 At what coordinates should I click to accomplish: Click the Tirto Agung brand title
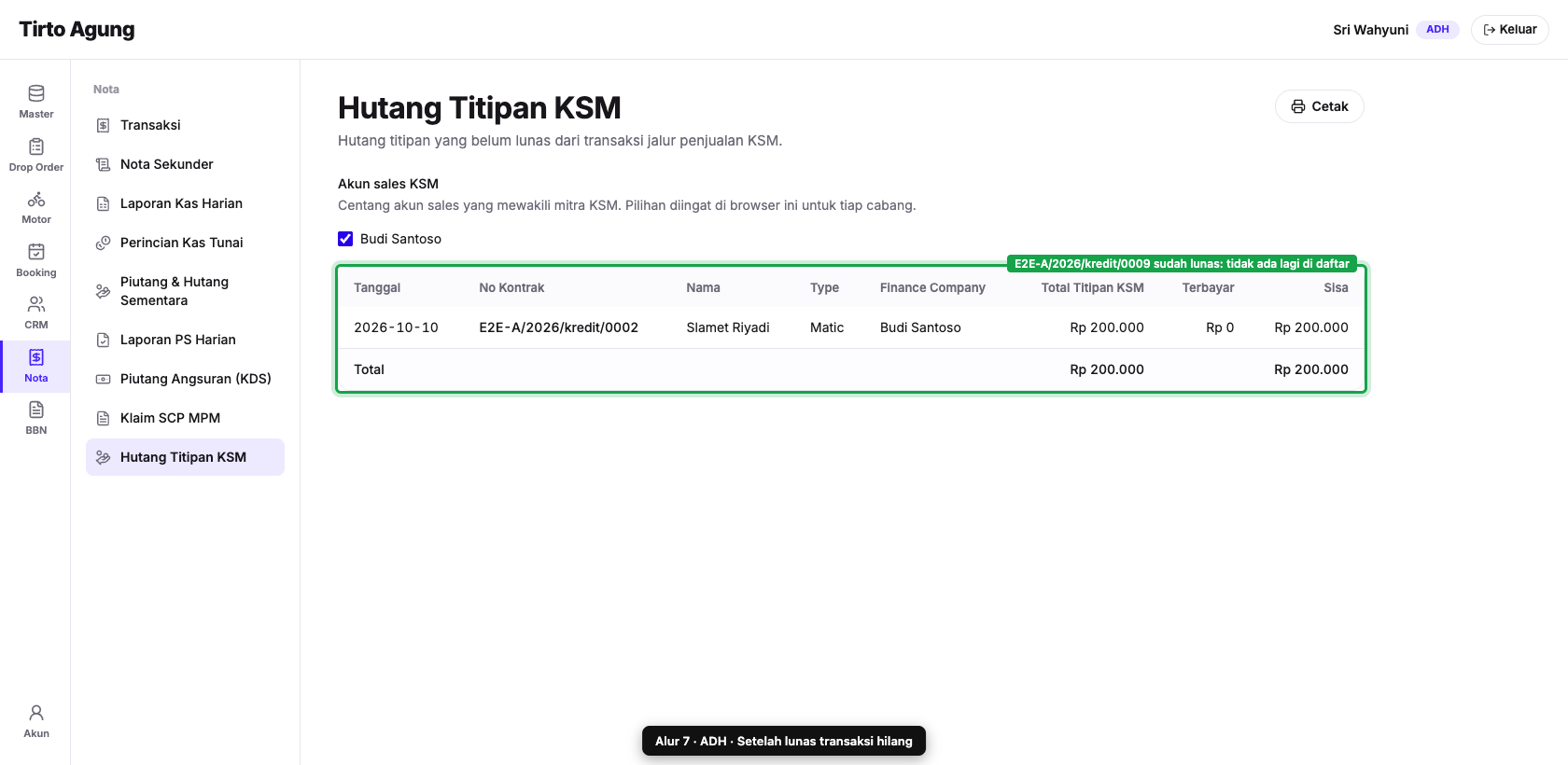click(77, 30)
